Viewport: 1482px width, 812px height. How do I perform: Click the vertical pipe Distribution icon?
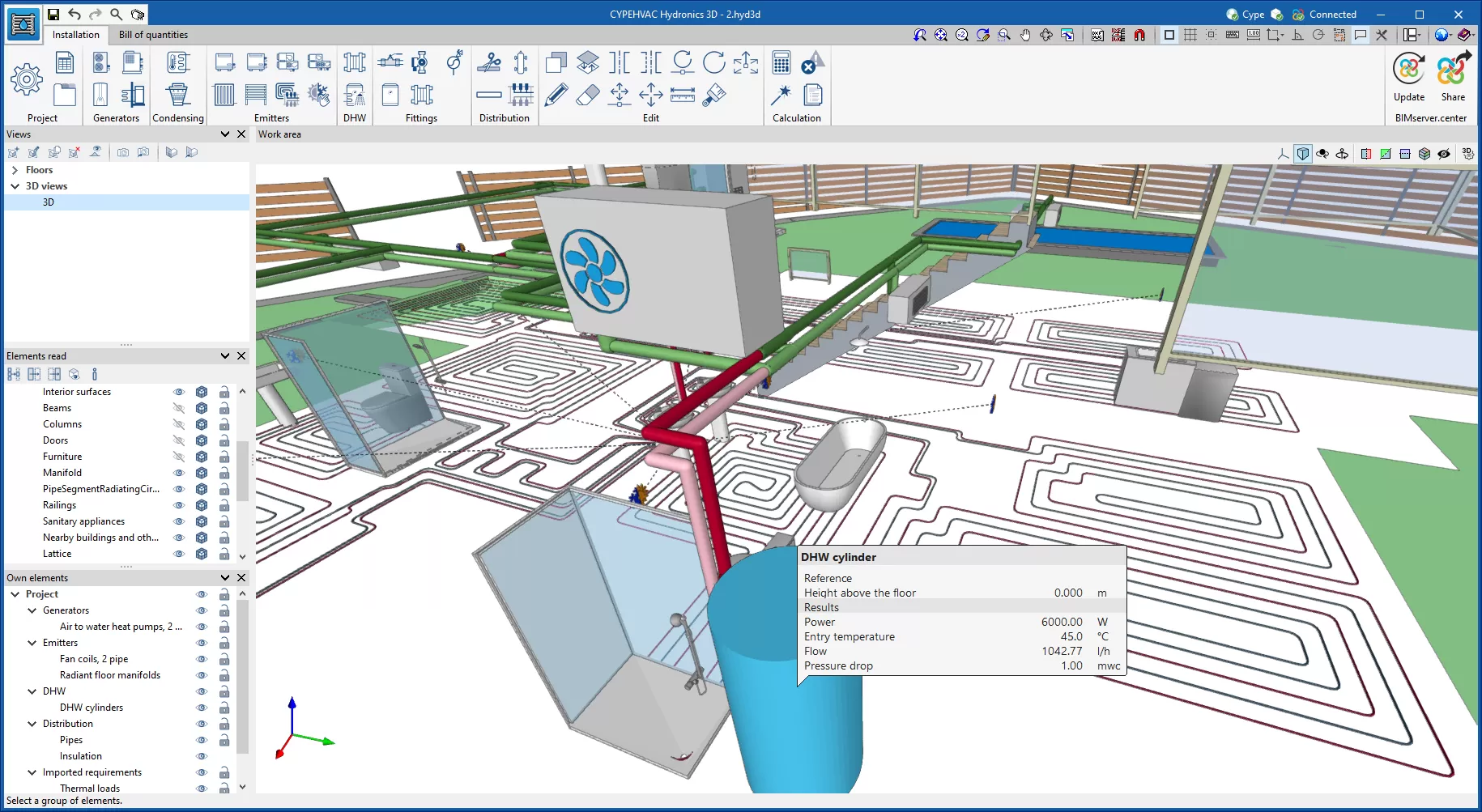(x=521, y=62)
